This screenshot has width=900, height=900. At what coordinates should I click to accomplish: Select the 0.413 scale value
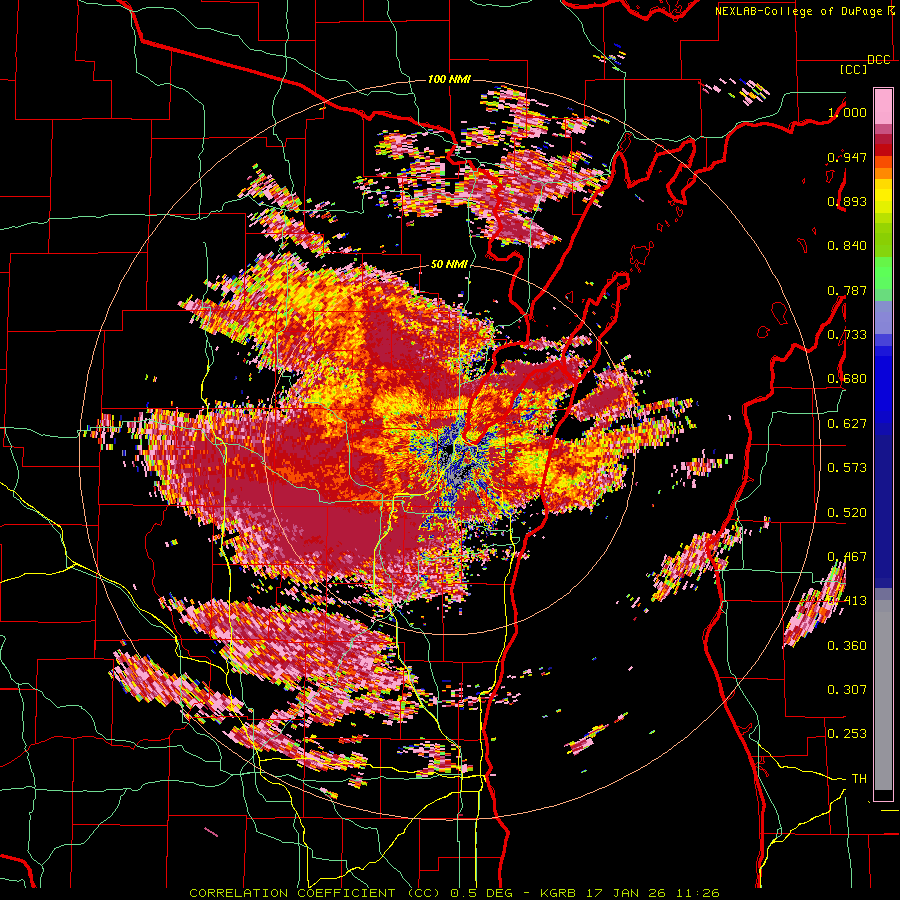tap(847, 601)
